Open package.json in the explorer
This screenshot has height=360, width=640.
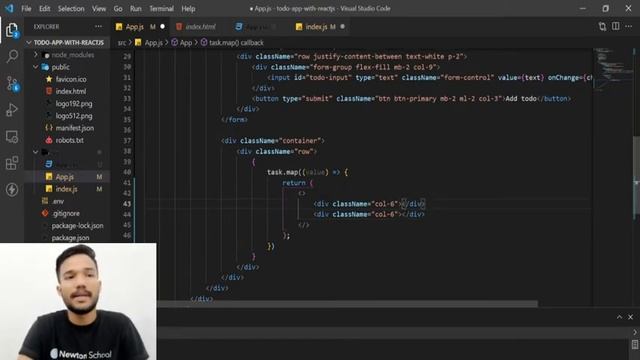[70, 238]
